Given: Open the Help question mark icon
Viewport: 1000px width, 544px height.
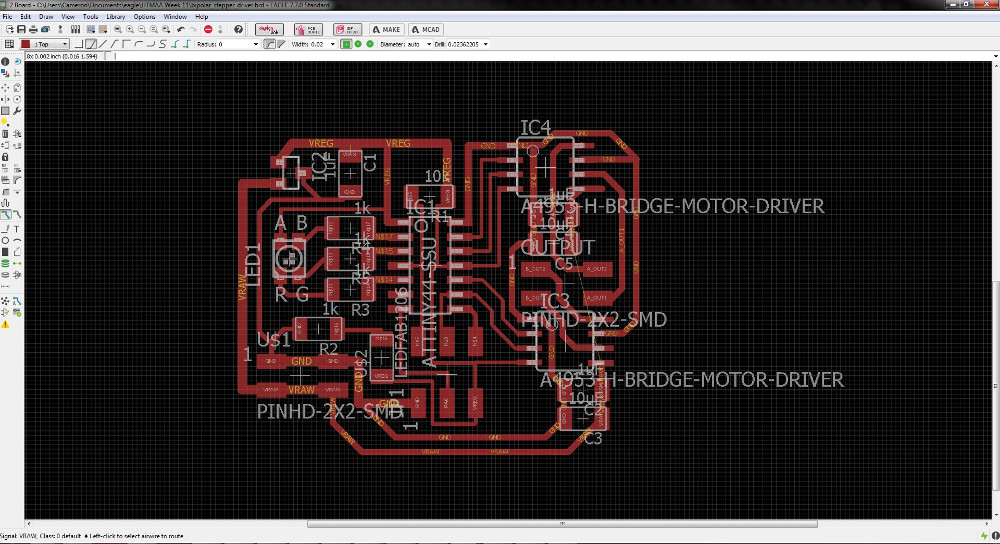Looking at the screenshot, I should (x=238, y=29).
